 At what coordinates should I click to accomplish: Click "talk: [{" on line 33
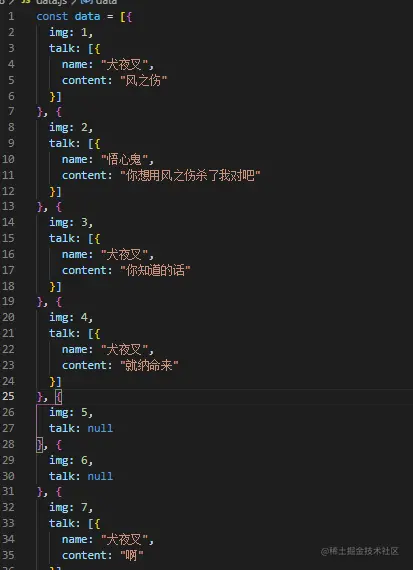[x=75, y=523]
